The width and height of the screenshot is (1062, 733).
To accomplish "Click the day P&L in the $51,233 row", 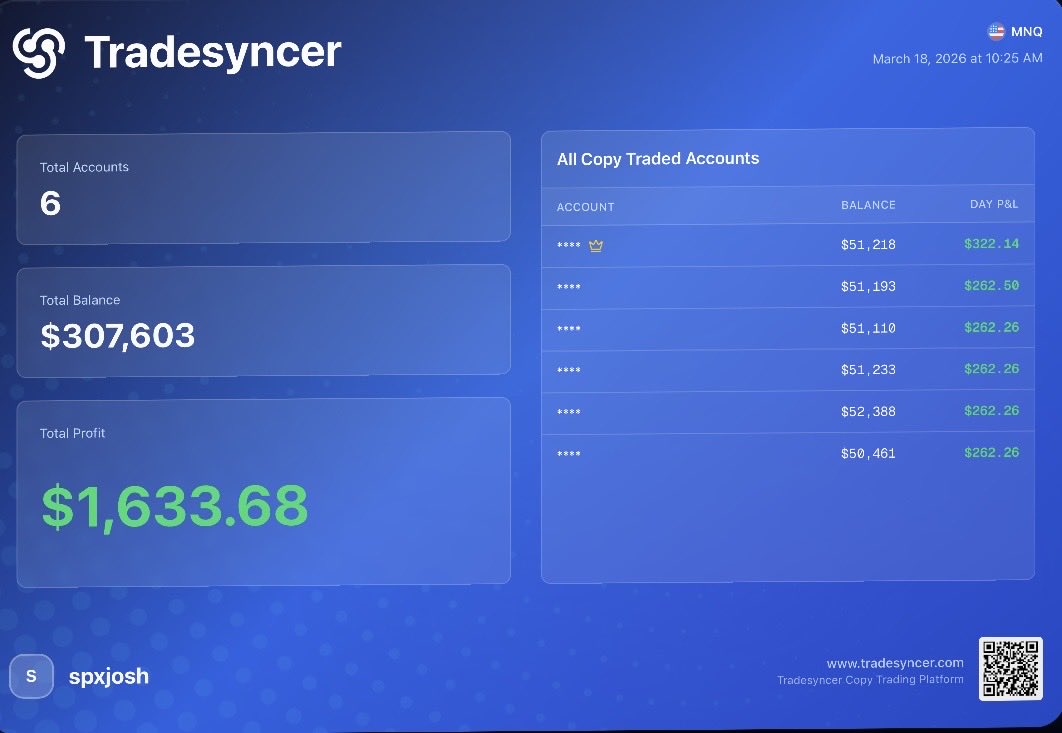I will click(991, 369).
